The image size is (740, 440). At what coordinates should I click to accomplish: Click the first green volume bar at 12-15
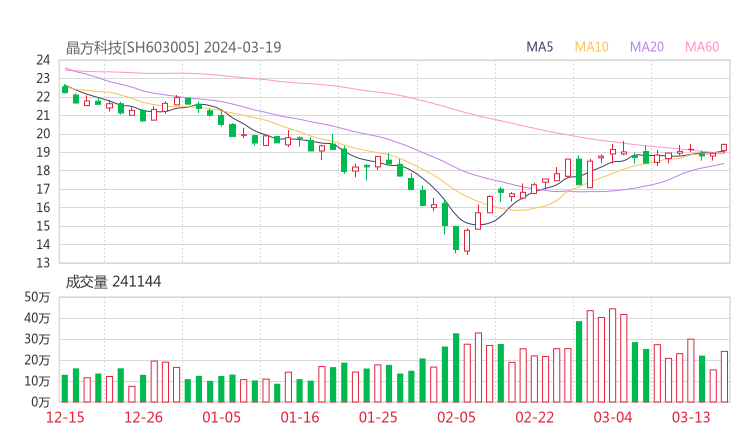coord(65,389)
